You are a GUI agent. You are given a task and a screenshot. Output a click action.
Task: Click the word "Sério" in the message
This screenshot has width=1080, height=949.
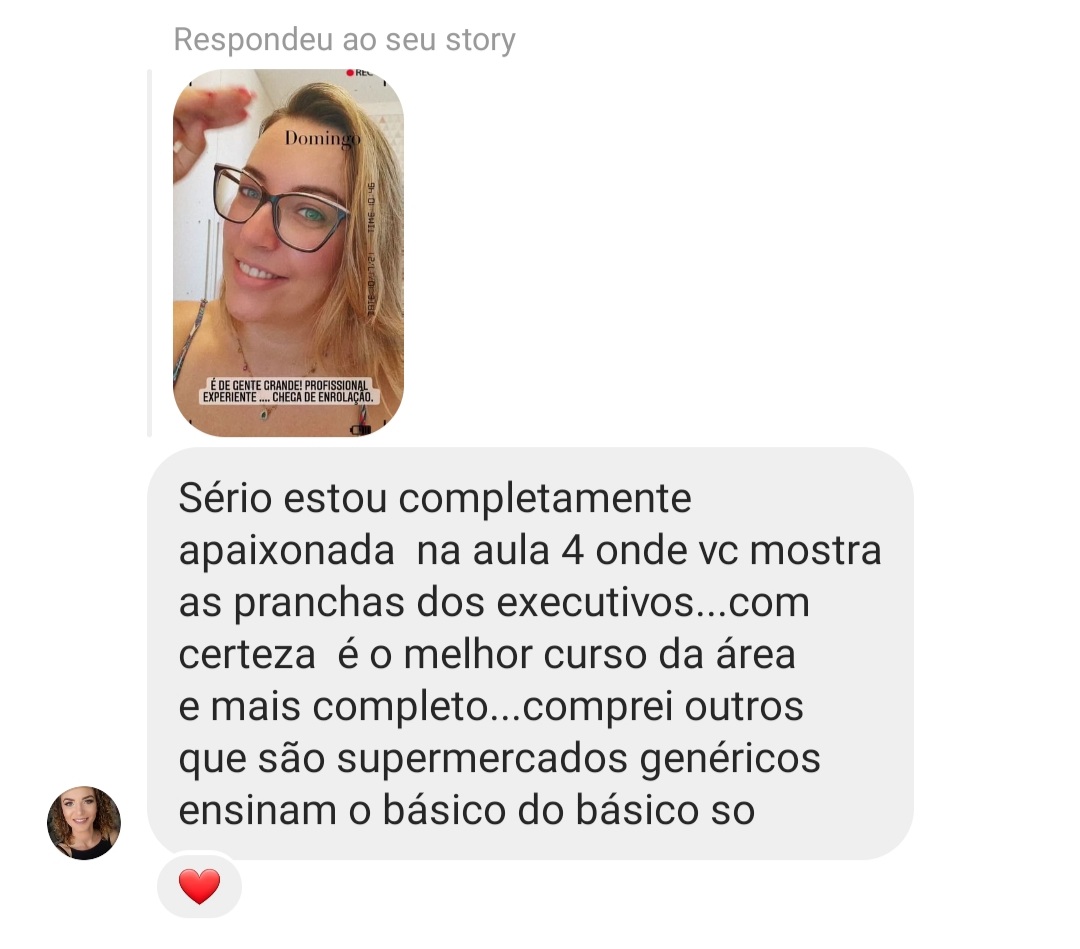click(225, 498)
